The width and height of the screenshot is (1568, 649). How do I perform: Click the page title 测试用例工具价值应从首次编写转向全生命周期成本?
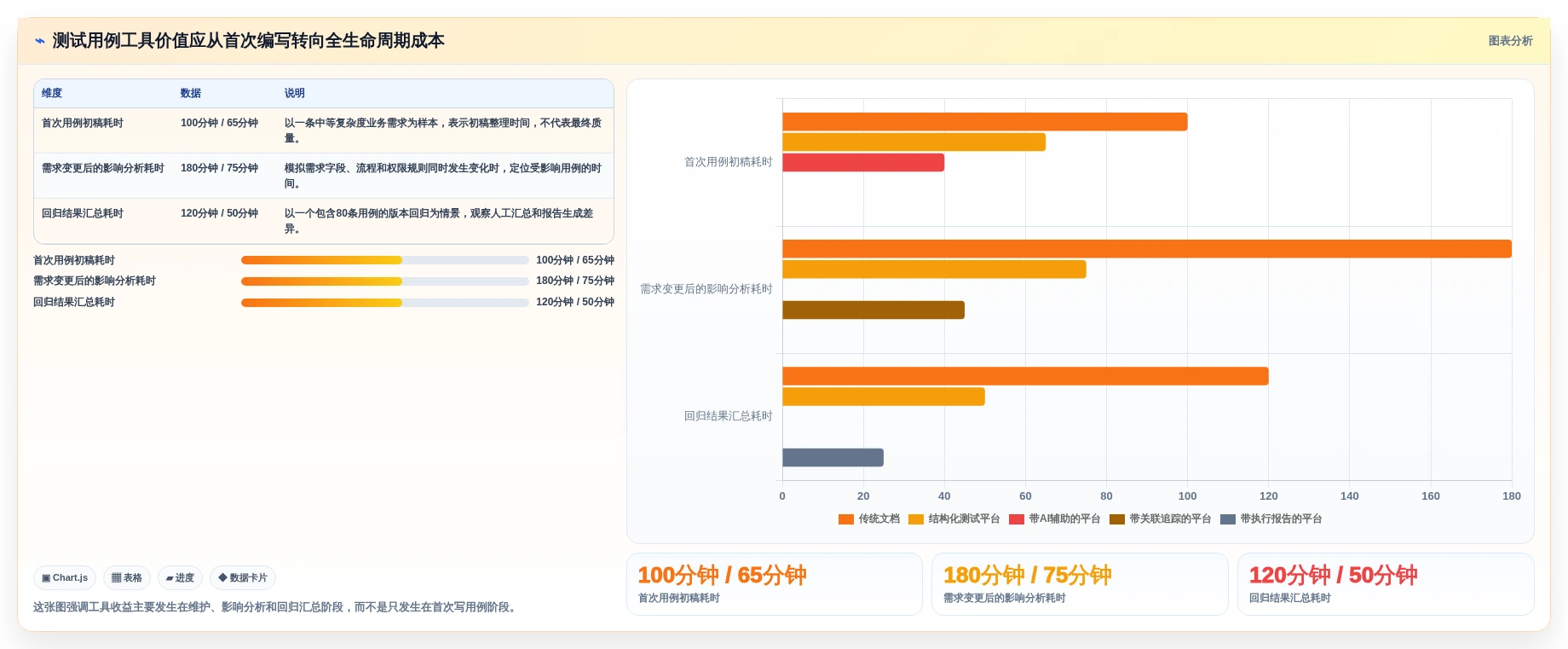(249, 41)
